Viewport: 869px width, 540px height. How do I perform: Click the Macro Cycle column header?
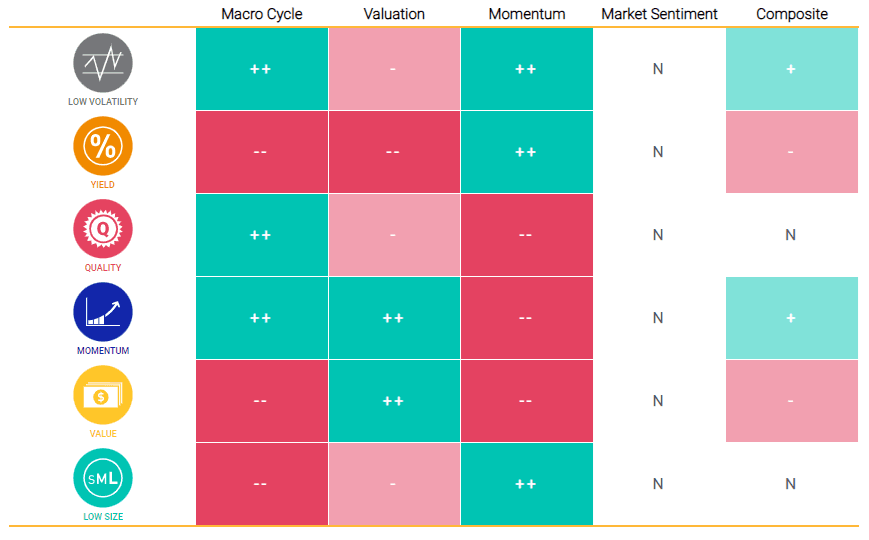261,14
